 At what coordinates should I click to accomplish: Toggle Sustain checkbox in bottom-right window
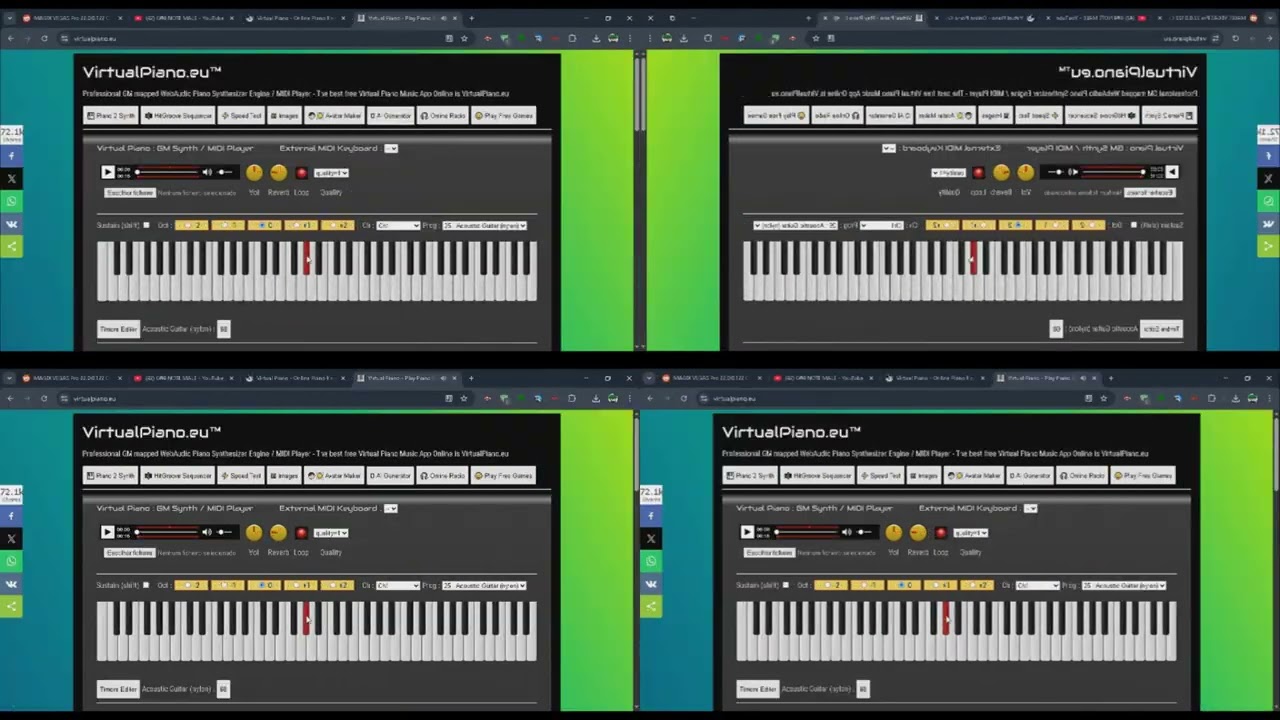787,585
